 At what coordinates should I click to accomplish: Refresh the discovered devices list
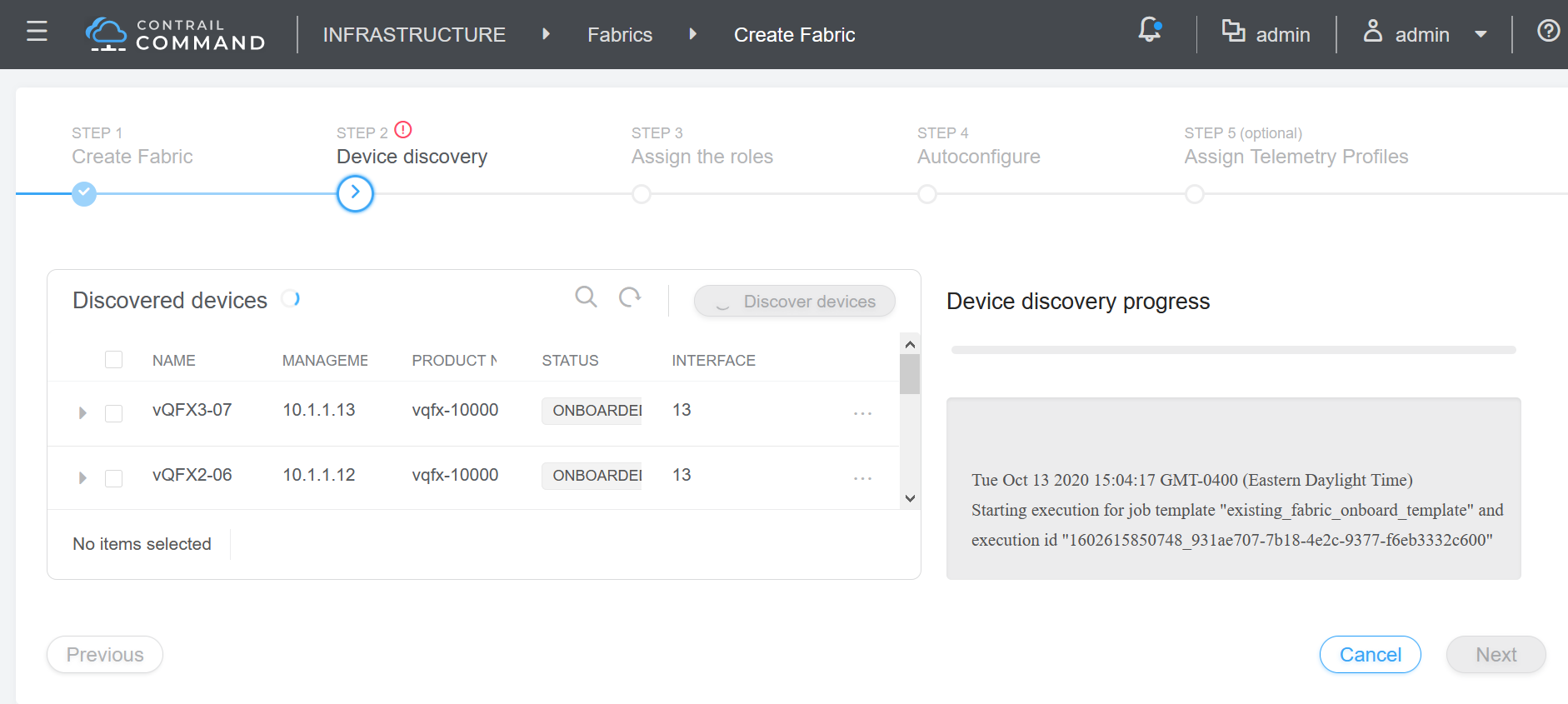[x=630, y=297]
